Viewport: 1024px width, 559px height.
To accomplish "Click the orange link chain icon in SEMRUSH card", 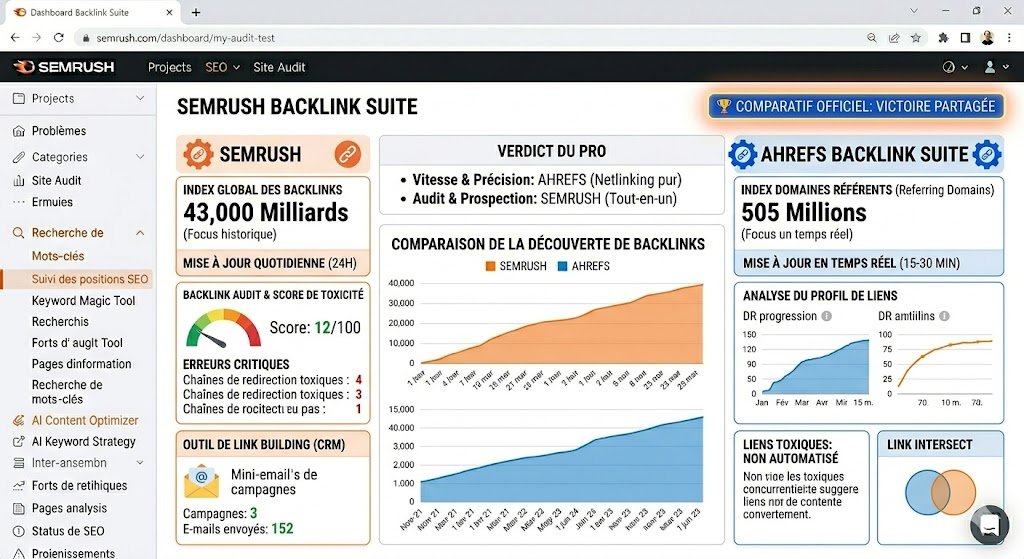I will pos(348,154).
